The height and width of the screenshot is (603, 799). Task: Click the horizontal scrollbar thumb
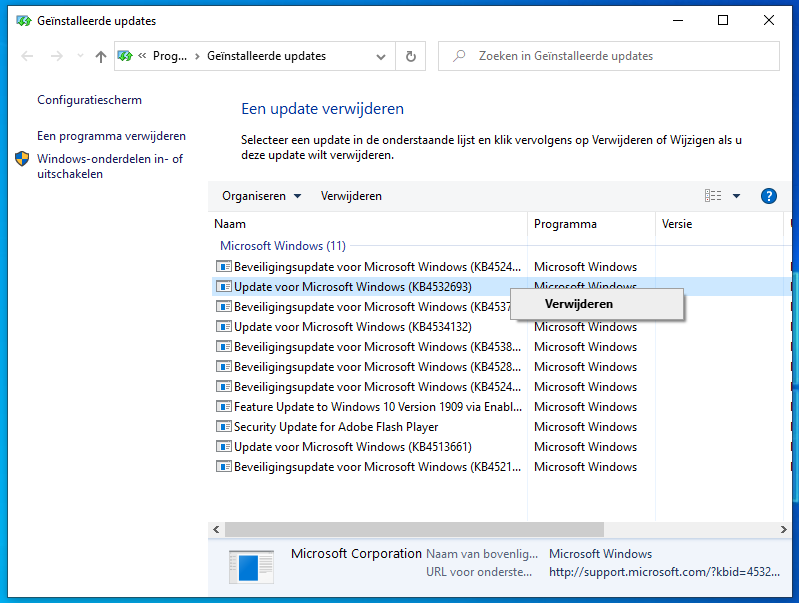point(414,529)
